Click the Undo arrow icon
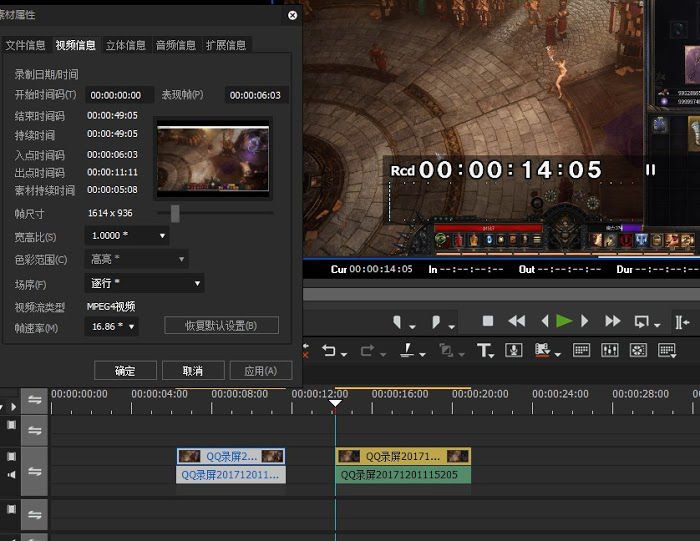700x541 pixels. point(329,350)
